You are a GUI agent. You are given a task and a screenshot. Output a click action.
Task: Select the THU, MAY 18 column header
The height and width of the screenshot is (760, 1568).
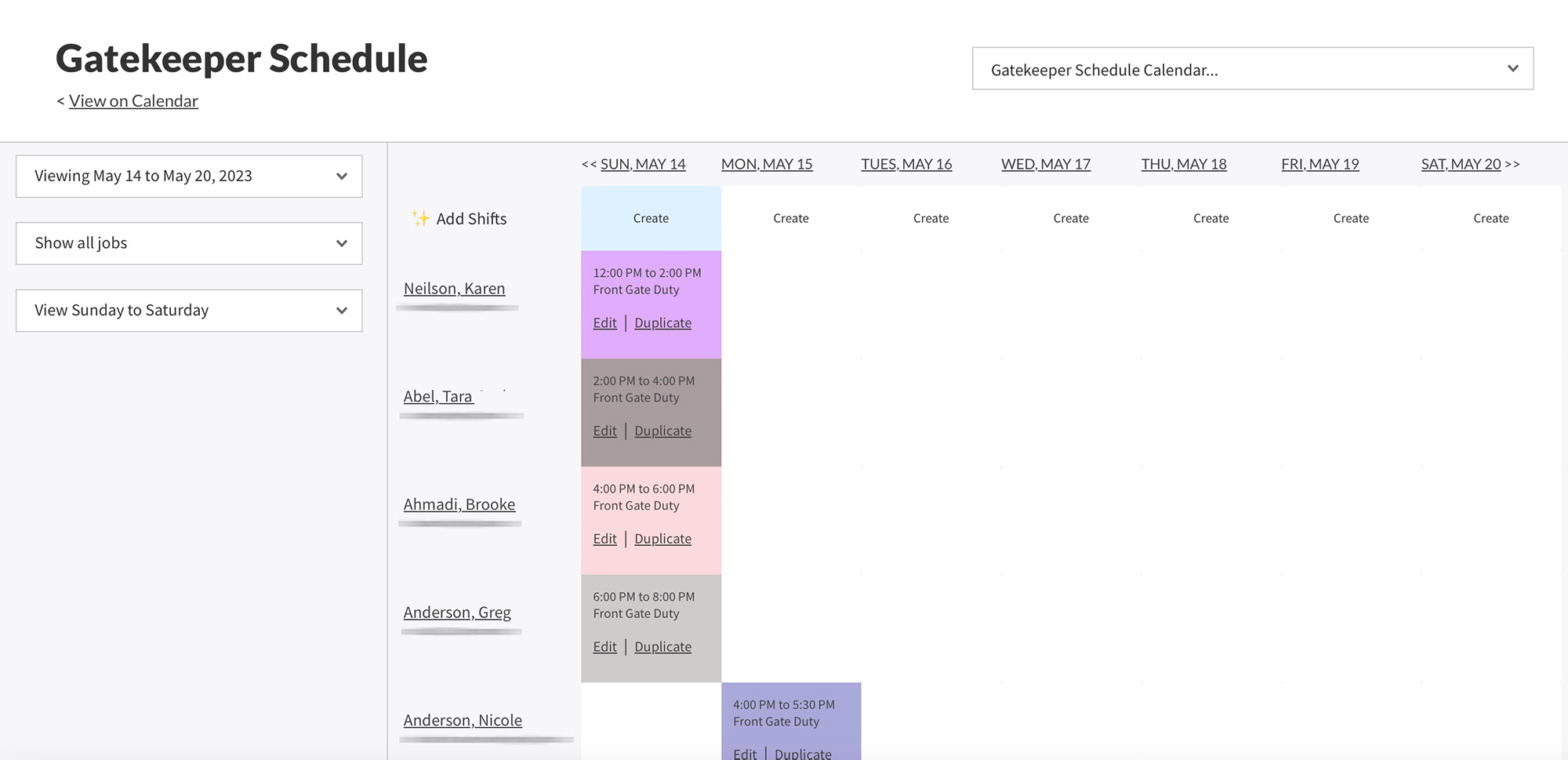pos(1183,165)
